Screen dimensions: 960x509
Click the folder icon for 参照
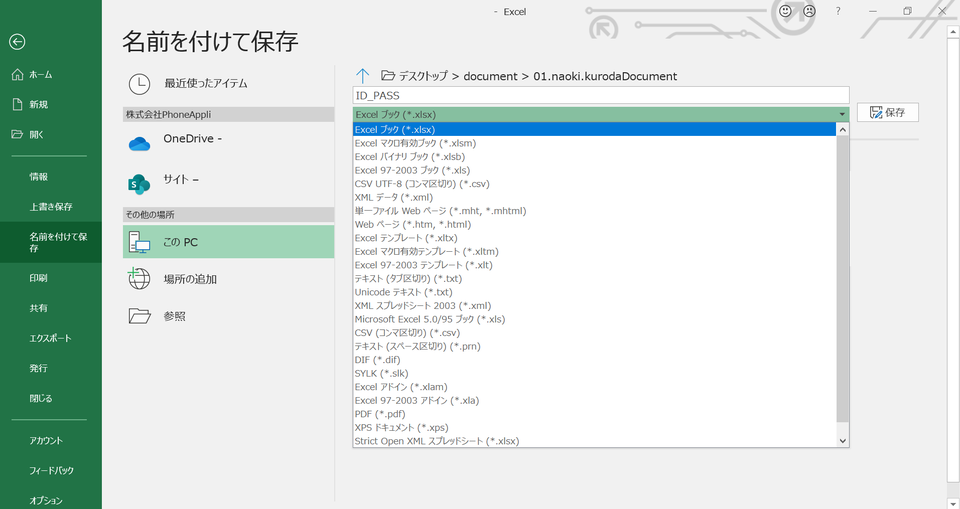[x=140, y=316]
